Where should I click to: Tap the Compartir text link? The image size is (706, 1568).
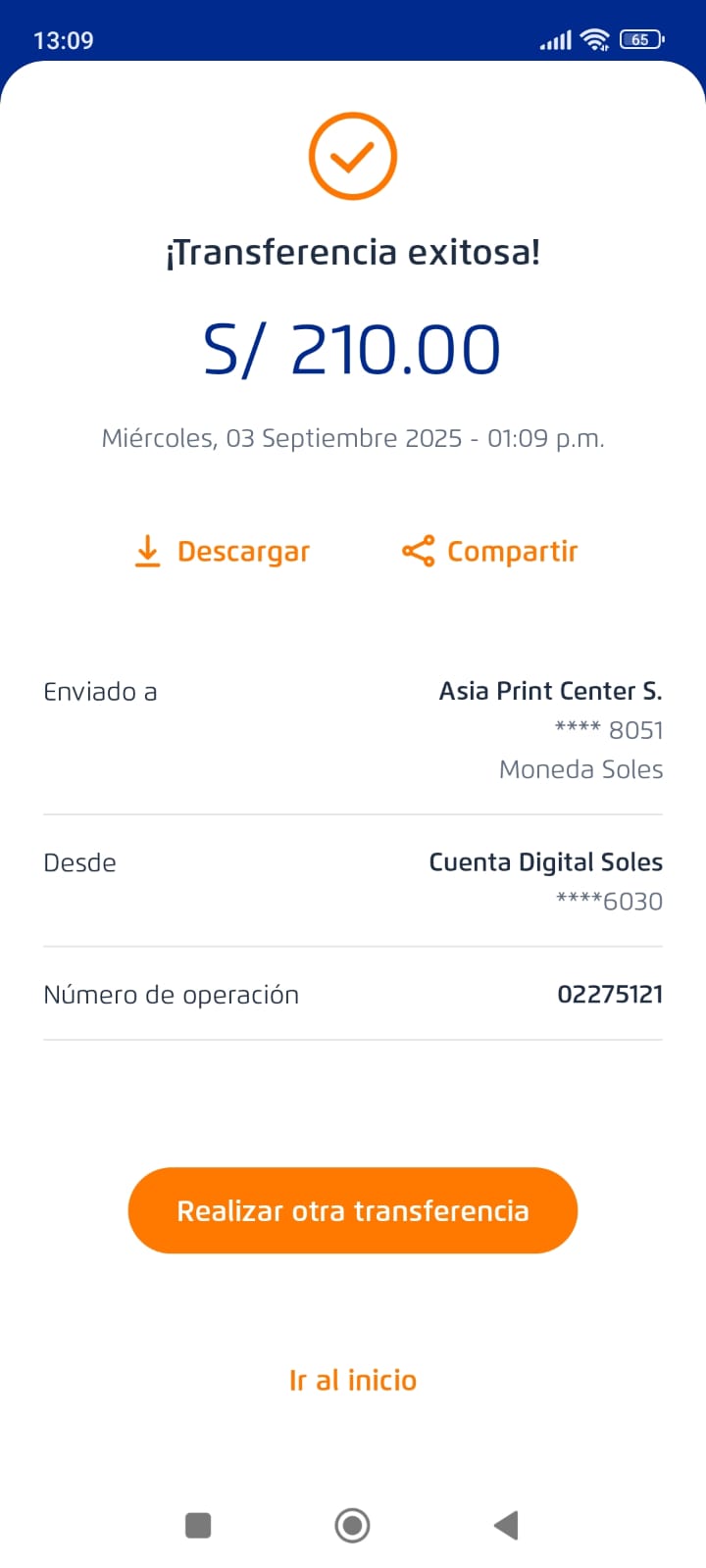tap(512, 552)
